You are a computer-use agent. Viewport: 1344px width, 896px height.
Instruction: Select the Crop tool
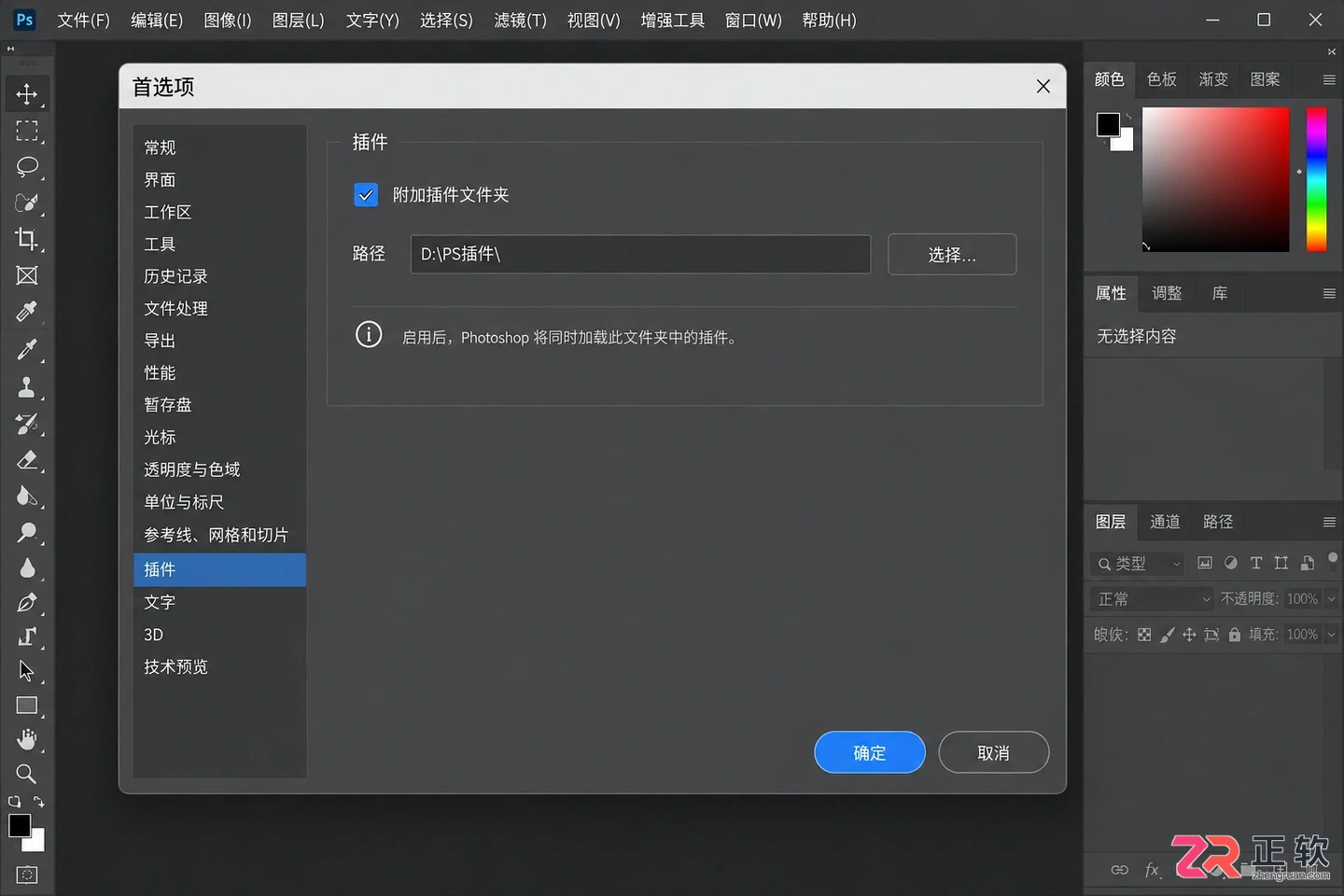[x=27, y=239]
